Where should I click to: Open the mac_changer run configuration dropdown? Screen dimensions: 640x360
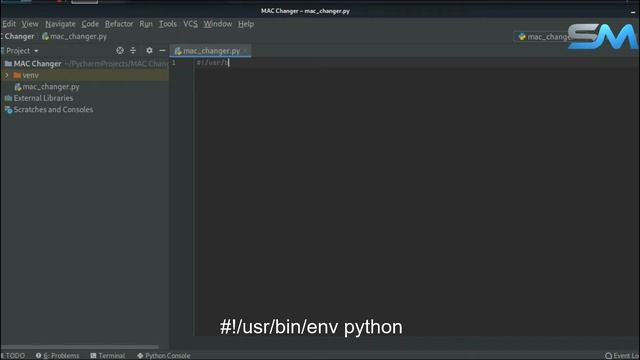(x=545, y=37)
